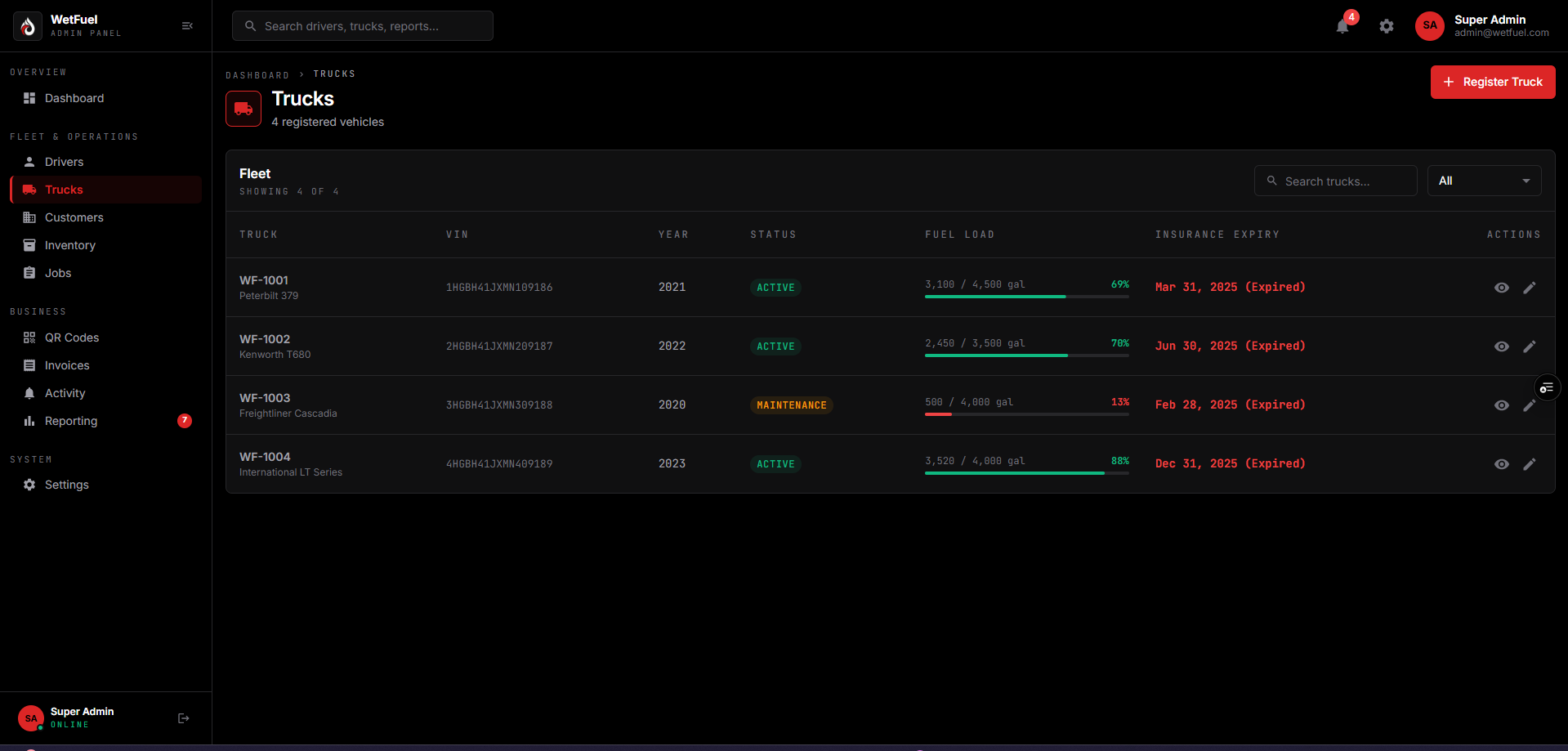Image resolution: width=1568 pixels, height=751 pixels.
Task: Click the Reporting badge showing 7
Action: click(x=185, y=421)
